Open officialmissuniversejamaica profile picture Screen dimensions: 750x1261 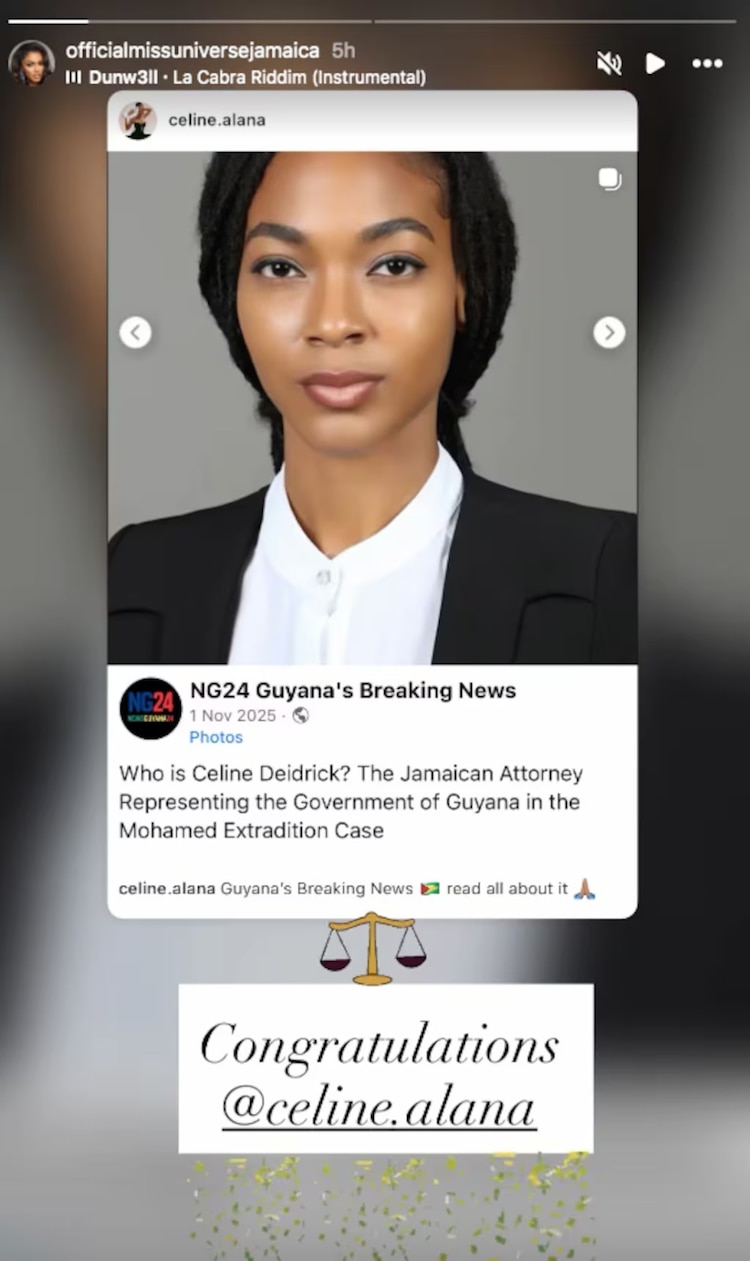click(32, 63)
